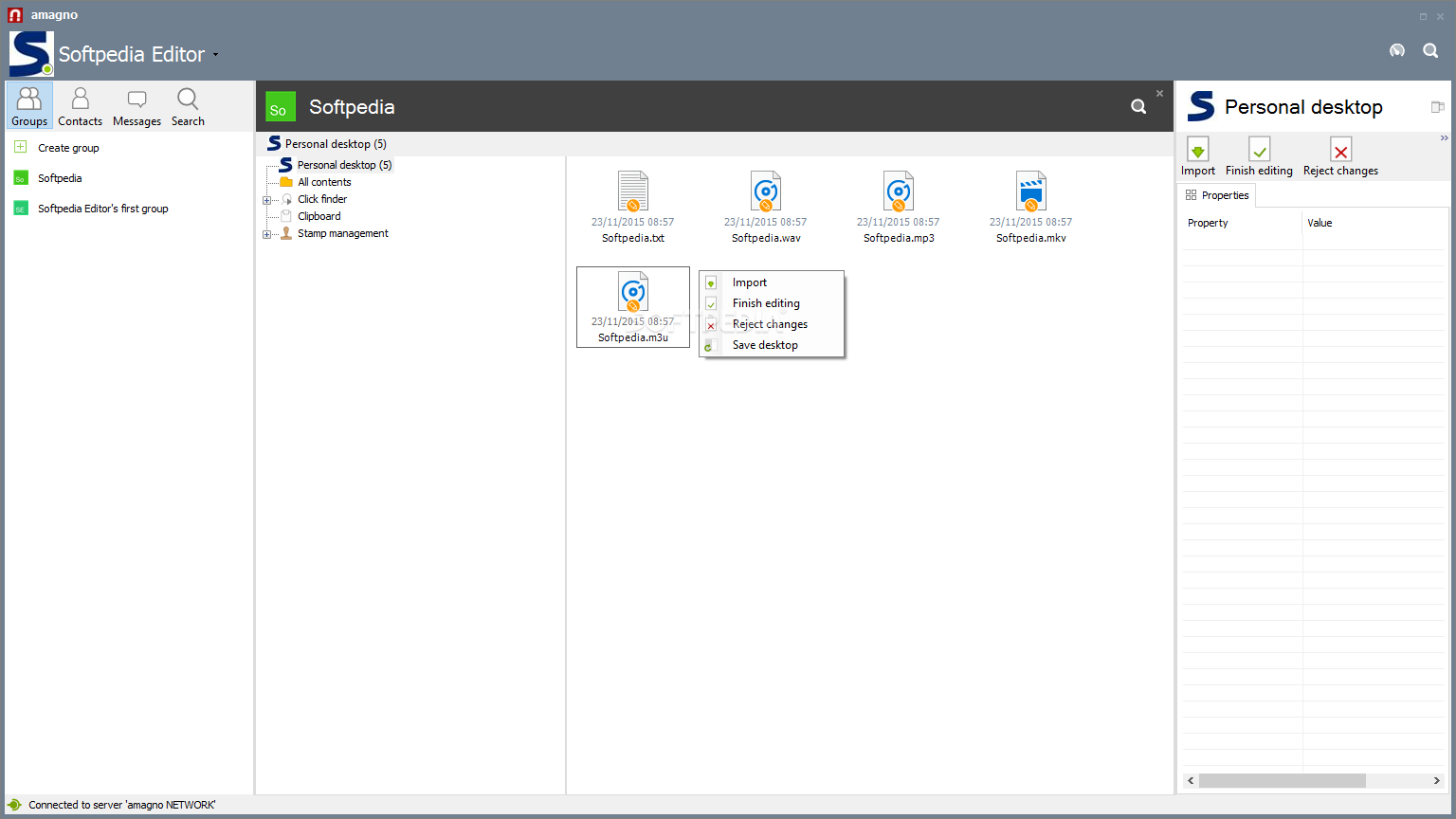Open the Messages section
Screen dimensions: 1456x819
(x=136, y=106)
